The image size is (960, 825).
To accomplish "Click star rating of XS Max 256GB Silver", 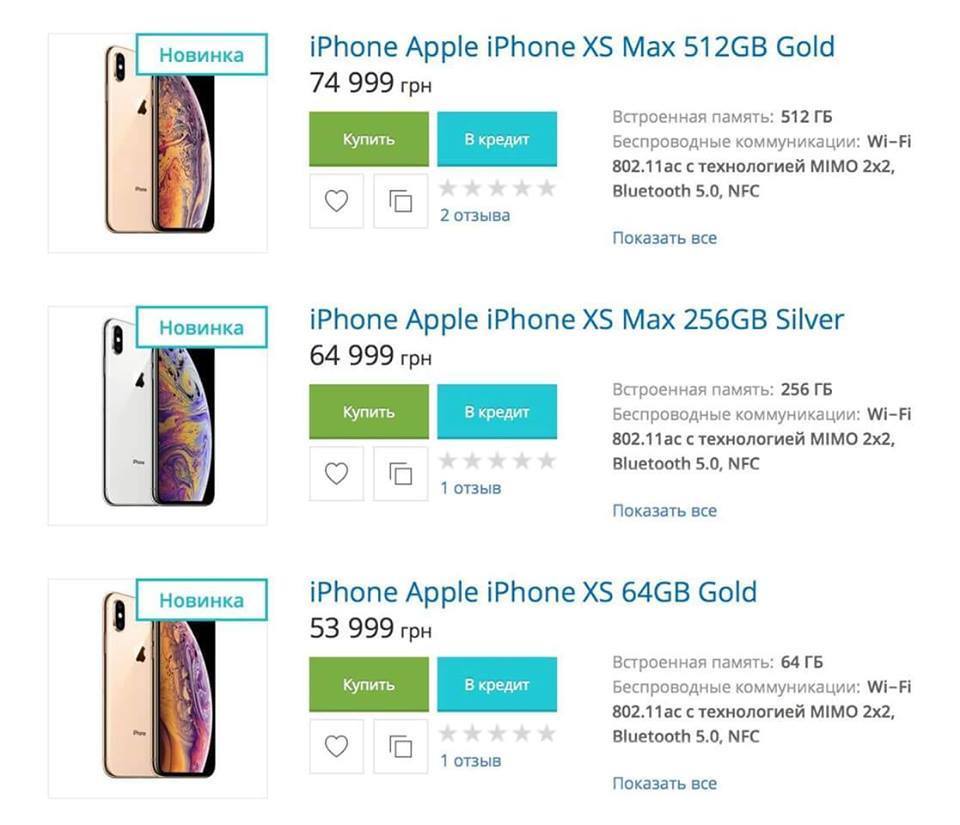I will [x=497, y=460].
